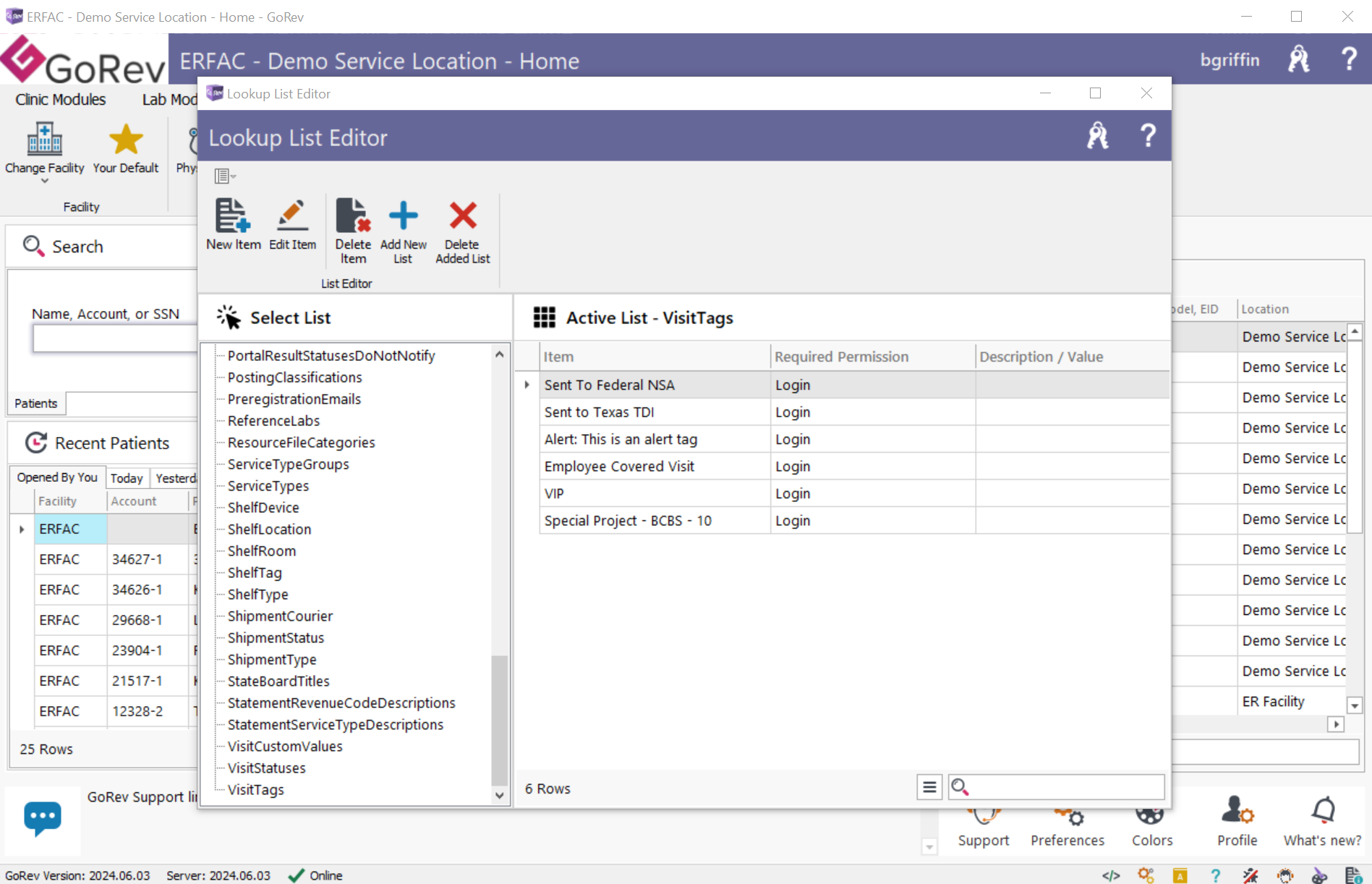Sort by Required Permission column header
Screen dimensions: 1372x884
[872, 357]
